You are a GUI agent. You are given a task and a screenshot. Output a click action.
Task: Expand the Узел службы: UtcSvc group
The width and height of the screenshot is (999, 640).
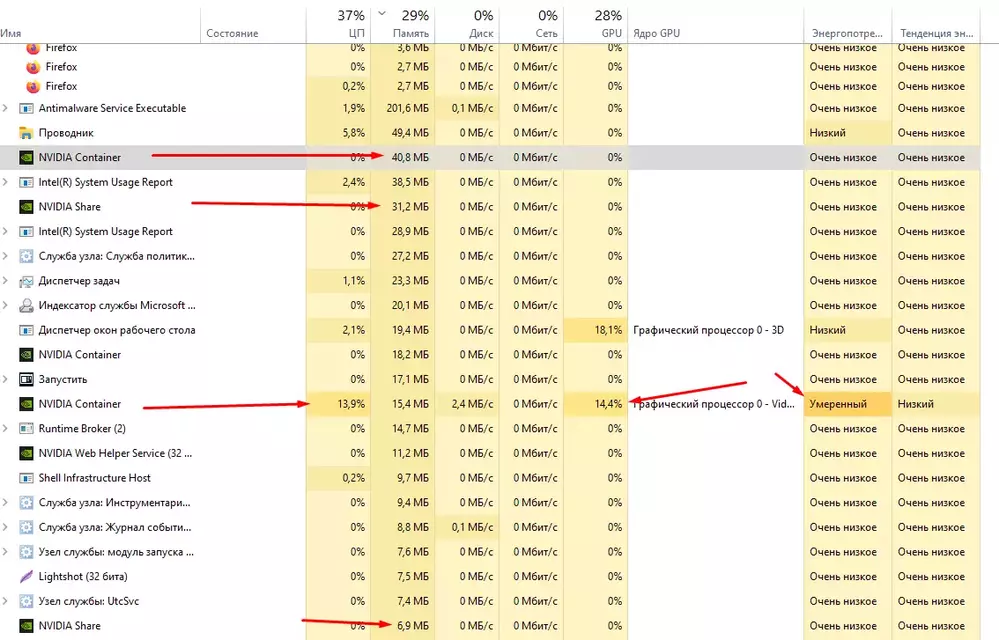5,601
